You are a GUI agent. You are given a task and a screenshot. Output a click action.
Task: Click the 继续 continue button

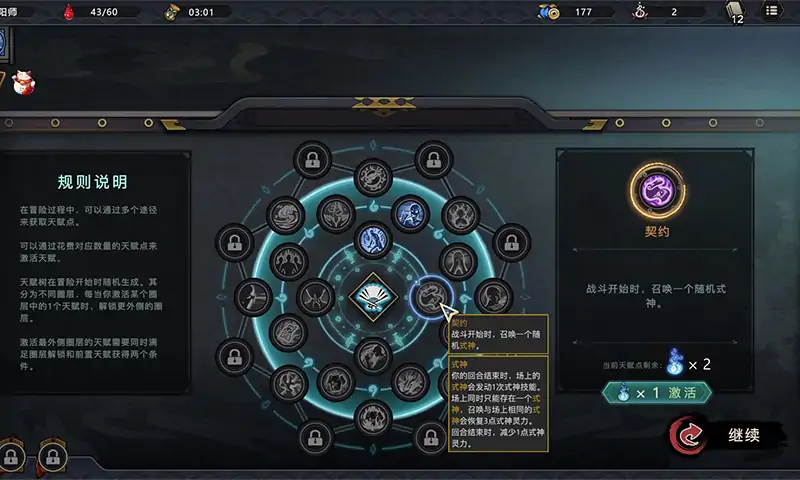[726, 435]
